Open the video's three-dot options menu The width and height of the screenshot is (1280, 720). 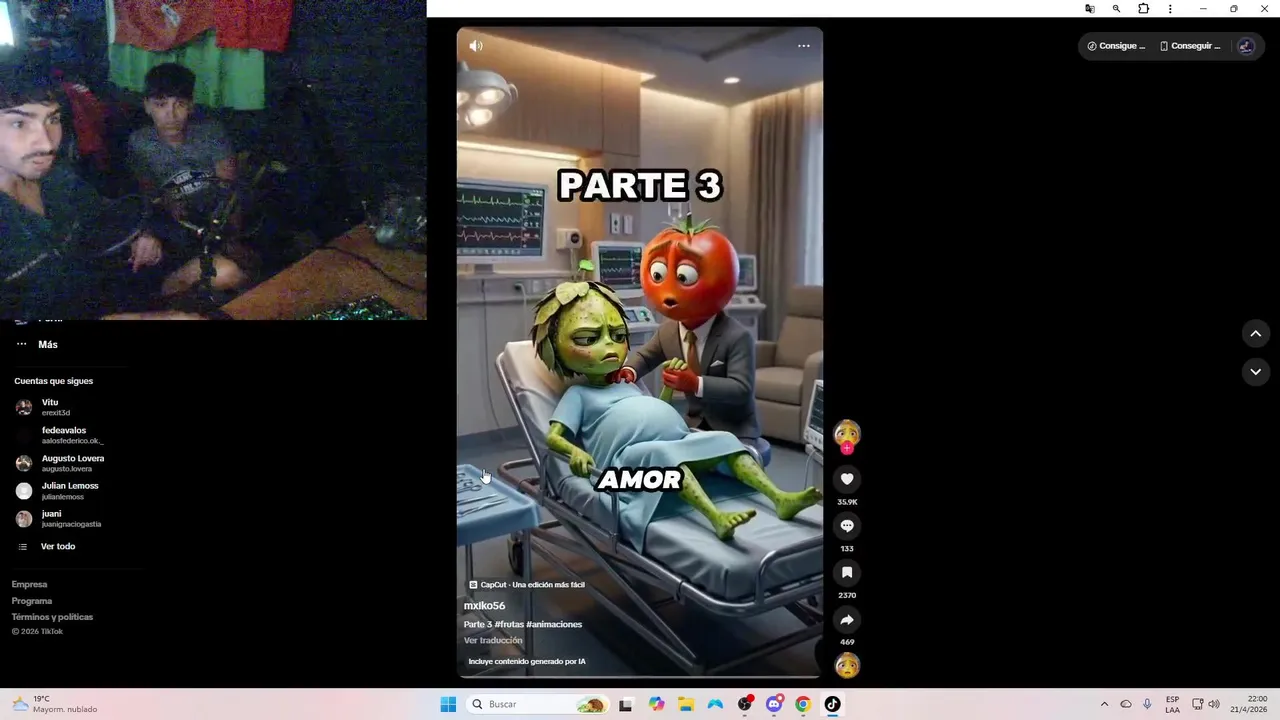[803, 46]
